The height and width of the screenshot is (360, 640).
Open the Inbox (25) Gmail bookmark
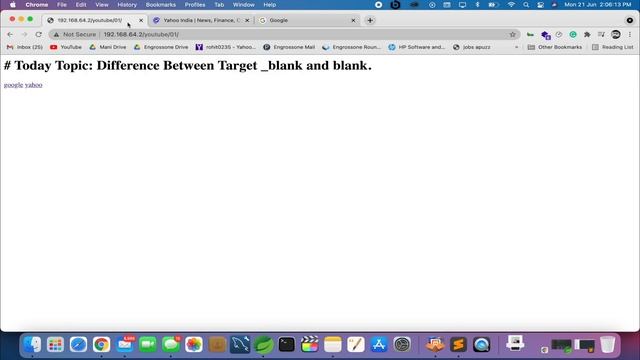[25, 47]
